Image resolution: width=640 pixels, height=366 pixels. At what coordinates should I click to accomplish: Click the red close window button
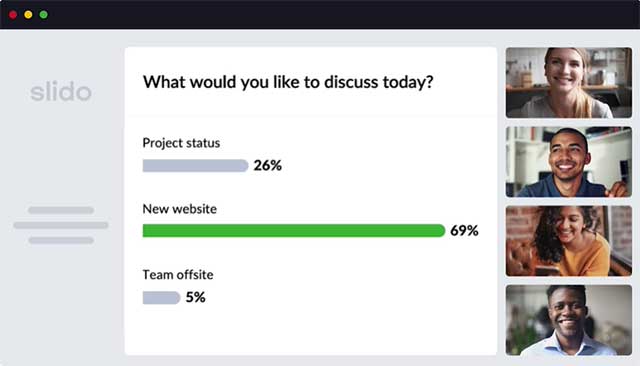click(x=13, y=15)
